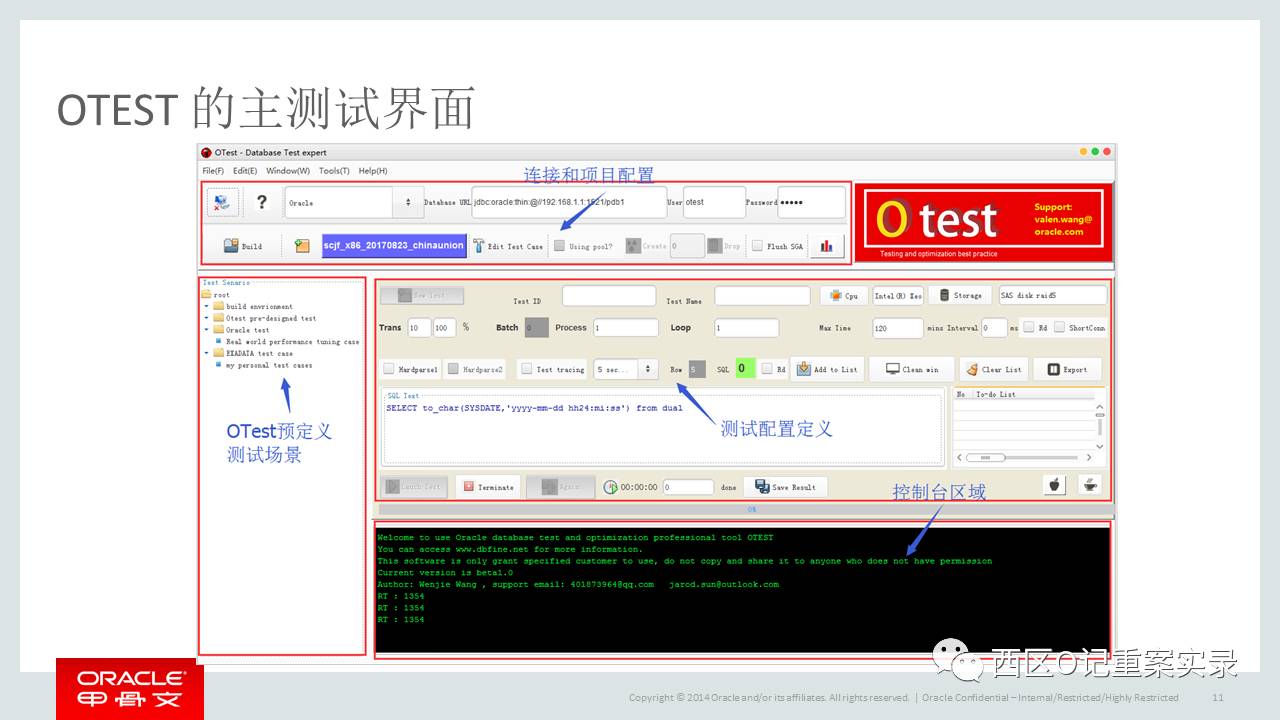
Task: Enable the Test tracing checkbox
Action: pos(526,369)
